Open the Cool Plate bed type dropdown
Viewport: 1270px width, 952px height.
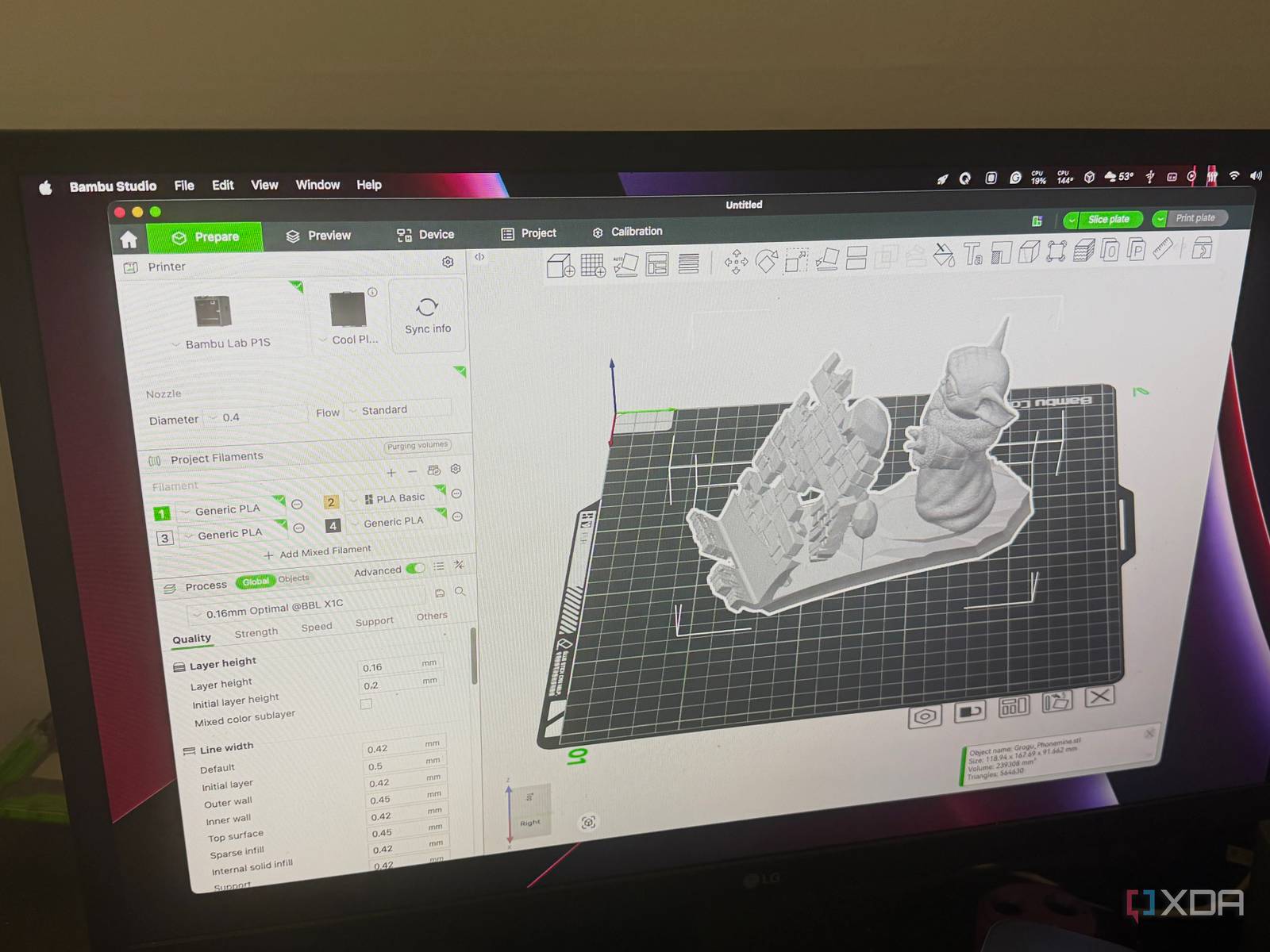click(x=349, y=340)
